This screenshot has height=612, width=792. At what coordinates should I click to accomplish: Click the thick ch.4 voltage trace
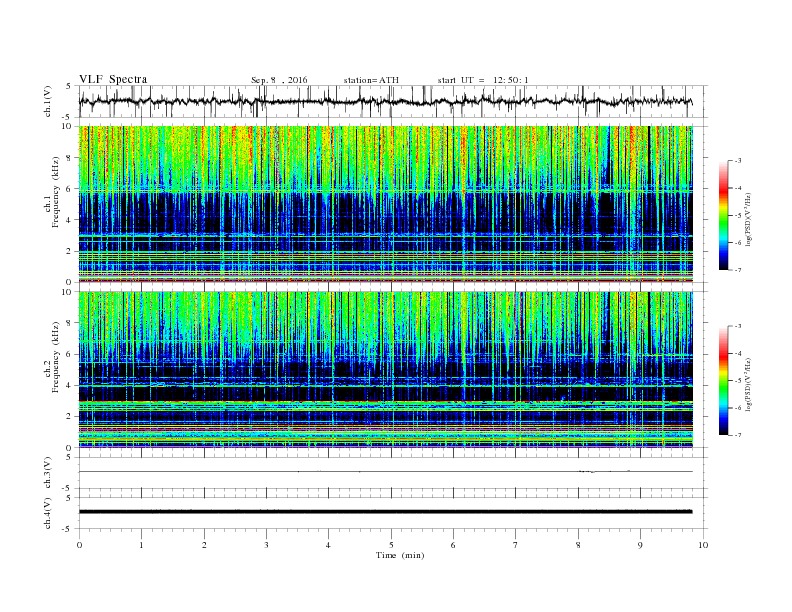pyautogui.click(x=385, y=512)
